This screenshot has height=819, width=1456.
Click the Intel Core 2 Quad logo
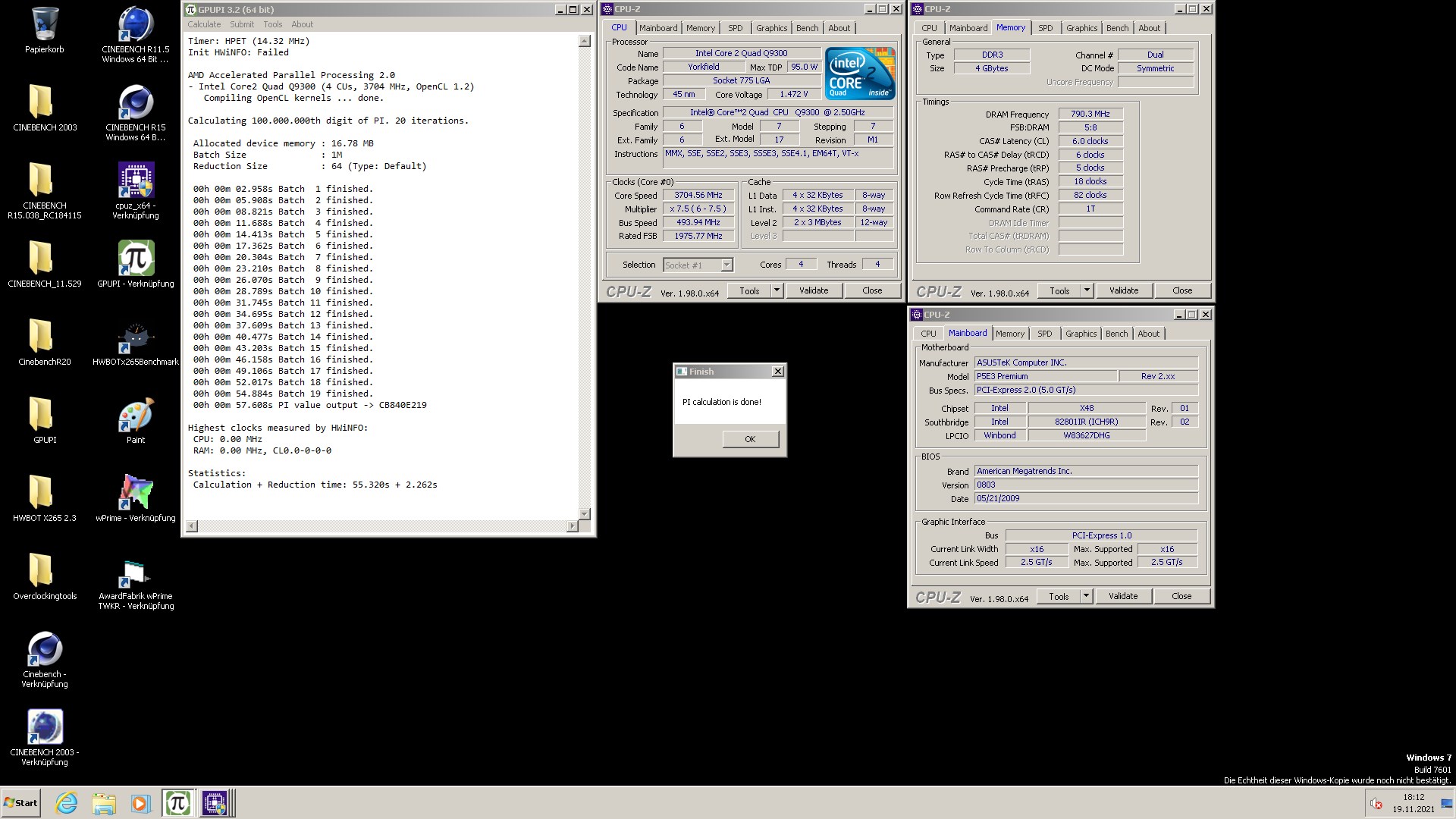click(860, 74)
